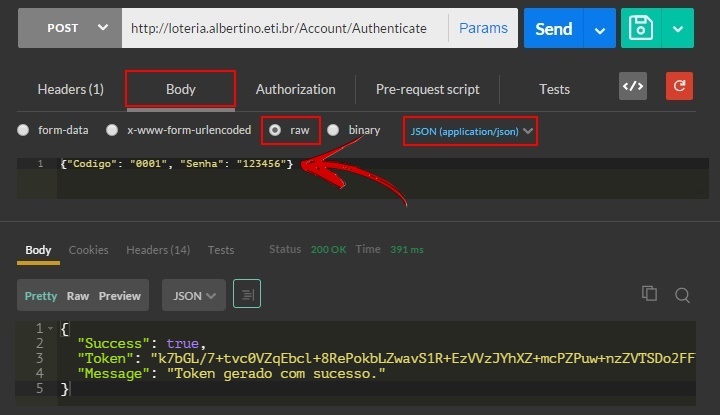The height and width of the screenshot is (415, 720).
Task: Click the "Token" value line in response
Action: click(386, 359)
